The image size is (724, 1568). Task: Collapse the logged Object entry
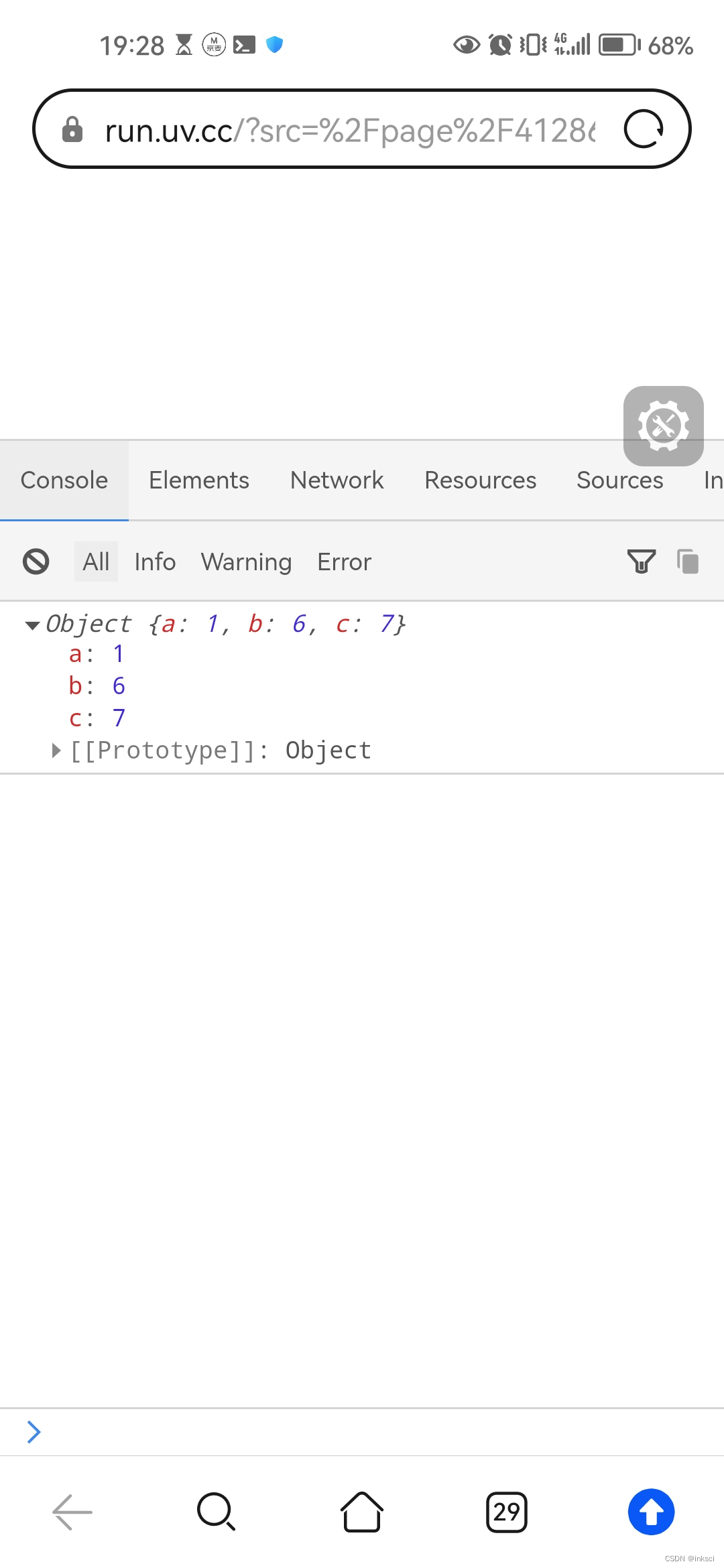point(32,625)
